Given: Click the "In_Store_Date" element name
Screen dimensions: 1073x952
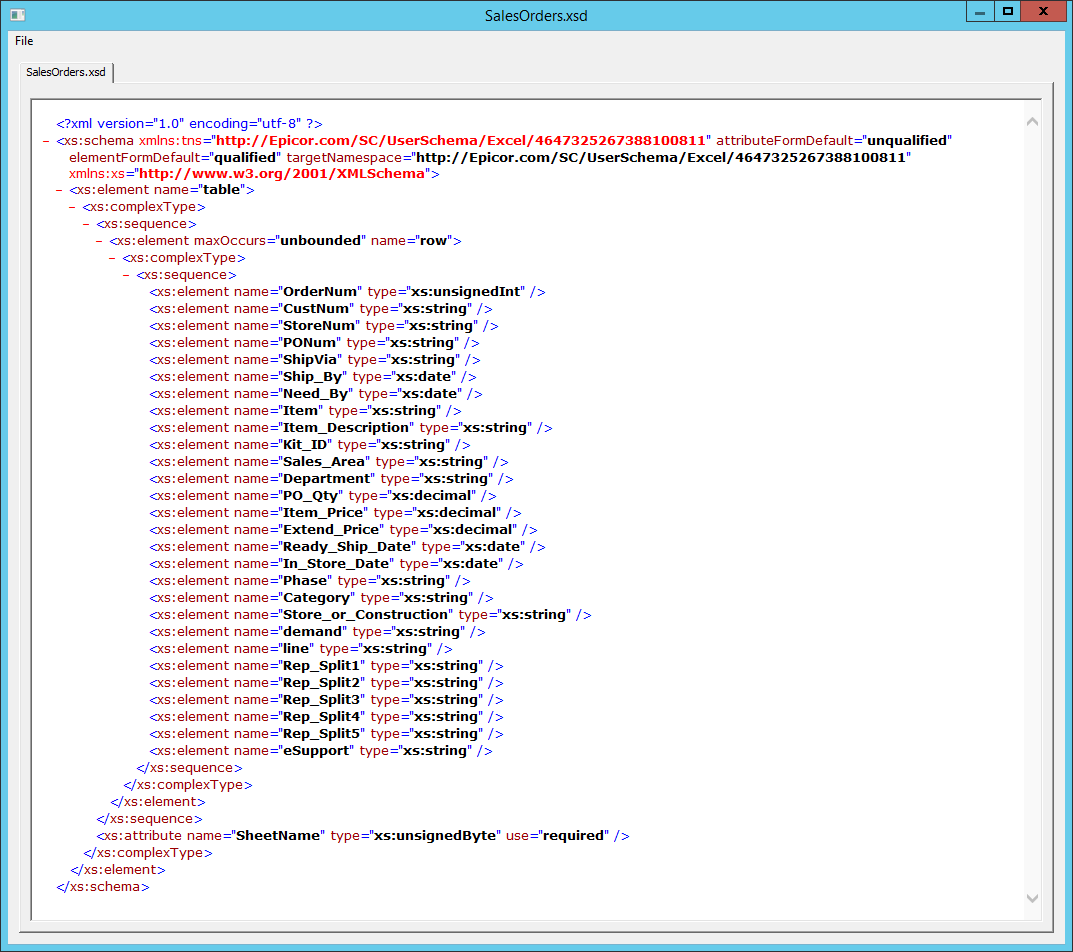Looking at the screenshot, I should point(336,564).
